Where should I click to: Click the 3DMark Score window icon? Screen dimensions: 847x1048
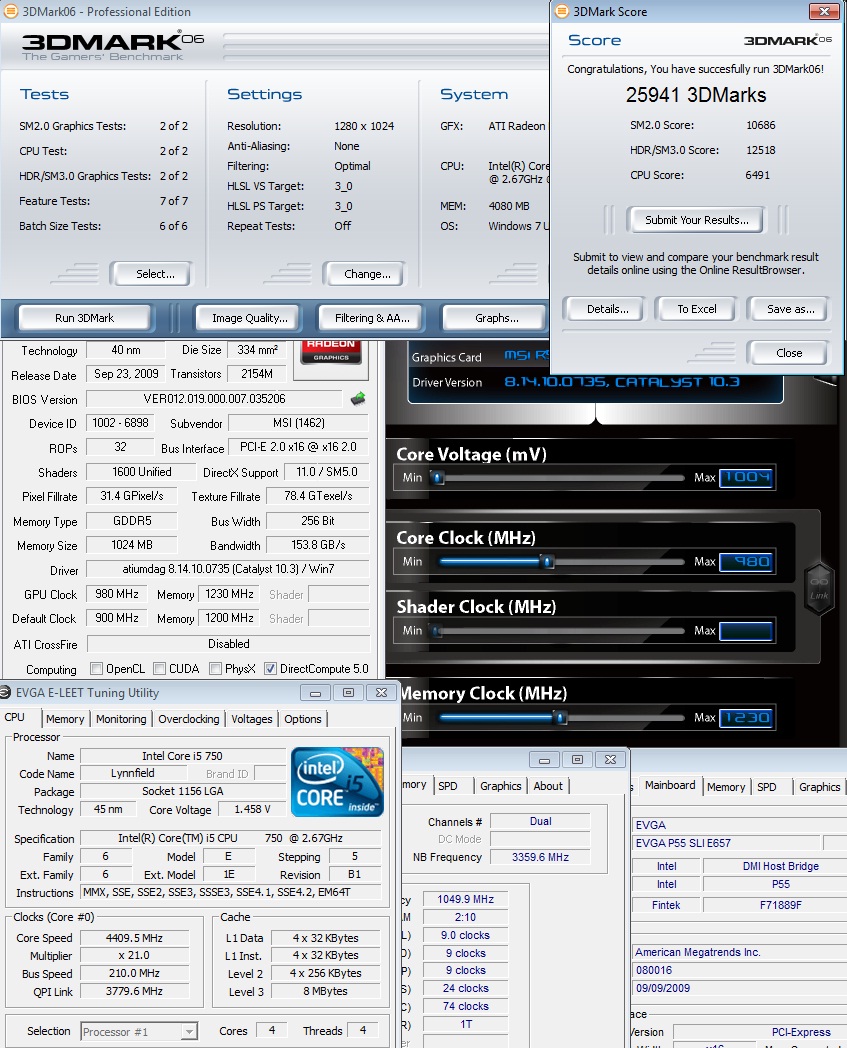point(562,11)
